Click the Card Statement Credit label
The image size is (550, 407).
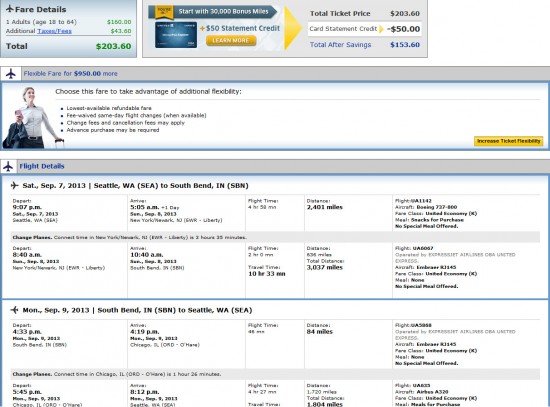pos(343,29)
